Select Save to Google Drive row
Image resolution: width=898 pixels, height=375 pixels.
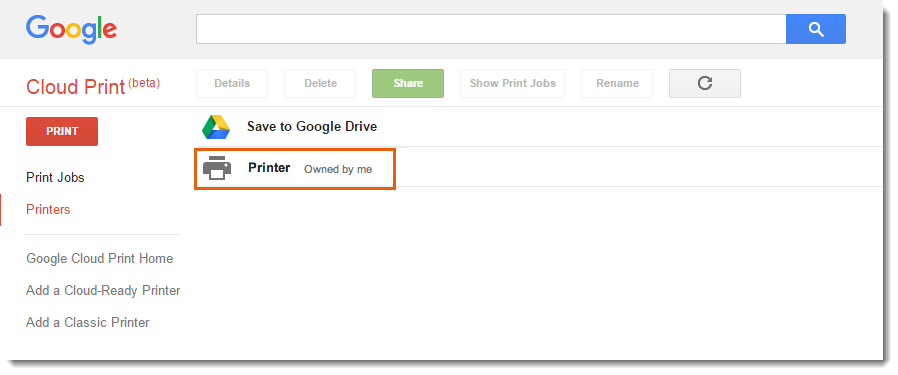tap(538, 127)
